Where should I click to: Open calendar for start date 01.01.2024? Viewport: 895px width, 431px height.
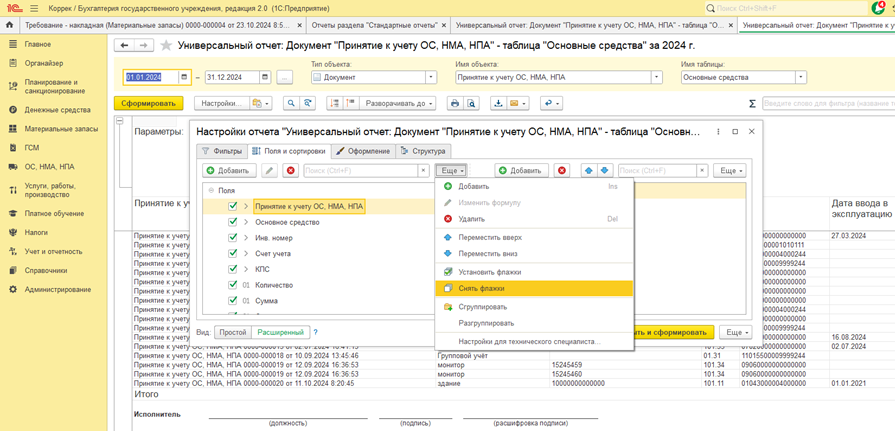coord(184,77)
